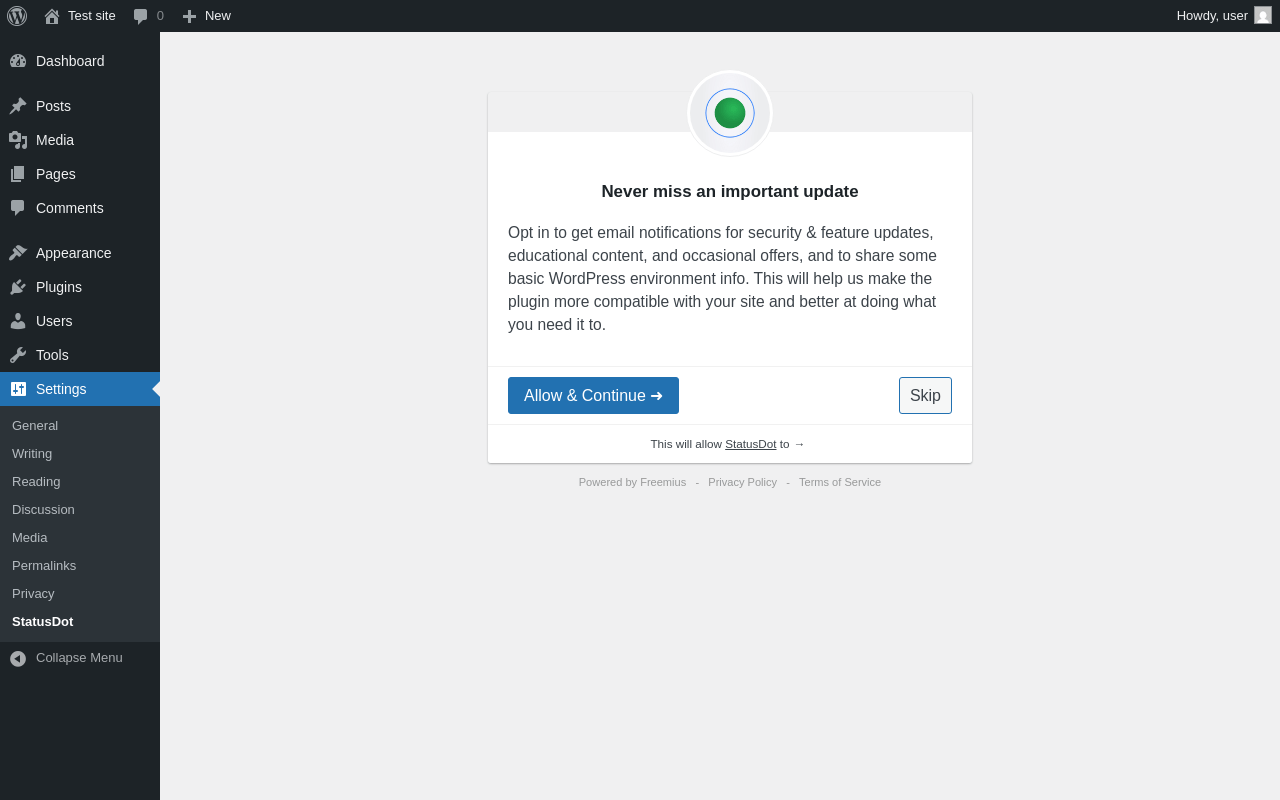The width and height of the screenshot is (1280, 800).
Task: Click the Collapse Menu arrow icon
Action: (x=18, y=658)
